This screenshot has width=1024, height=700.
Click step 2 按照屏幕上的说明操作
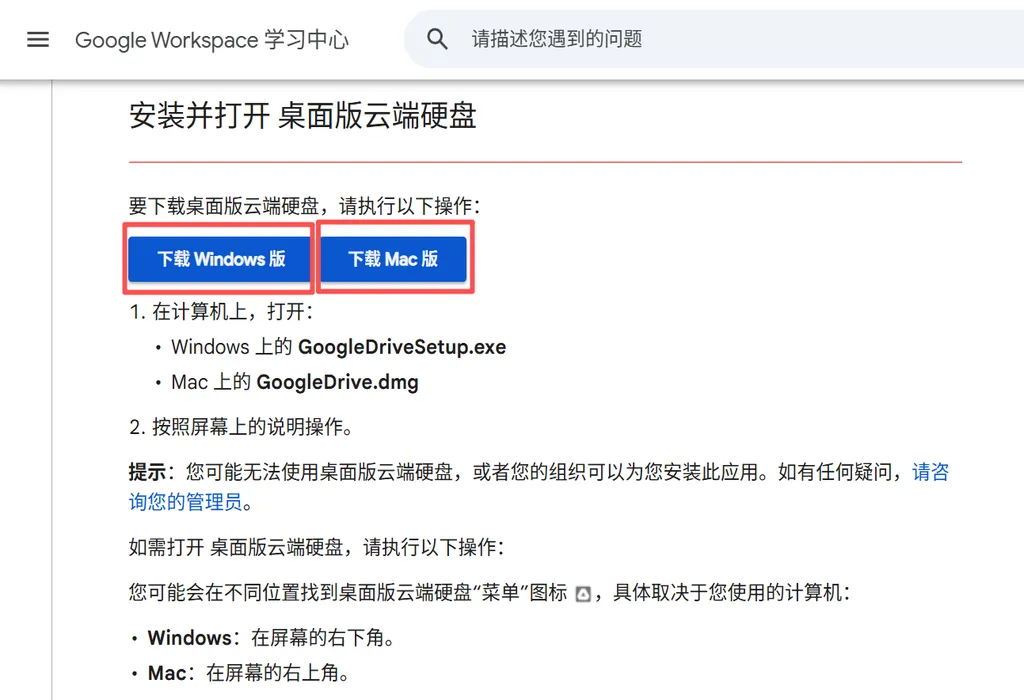coord(240,428)
